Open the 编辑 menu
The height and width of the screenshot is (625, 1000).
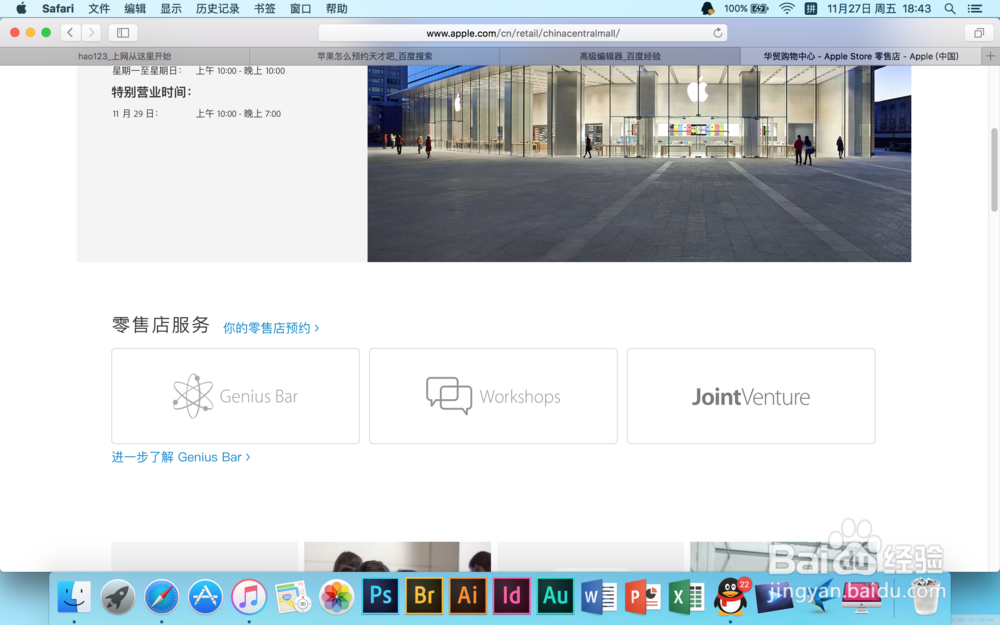tap(135, 8)
